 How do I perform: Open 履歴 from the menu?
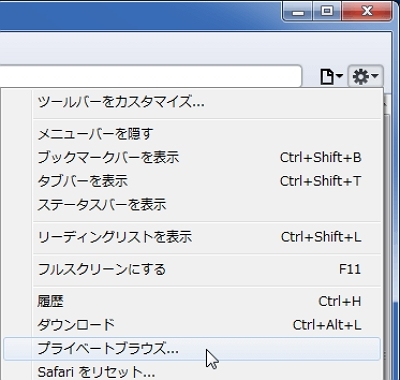(192, 301)
